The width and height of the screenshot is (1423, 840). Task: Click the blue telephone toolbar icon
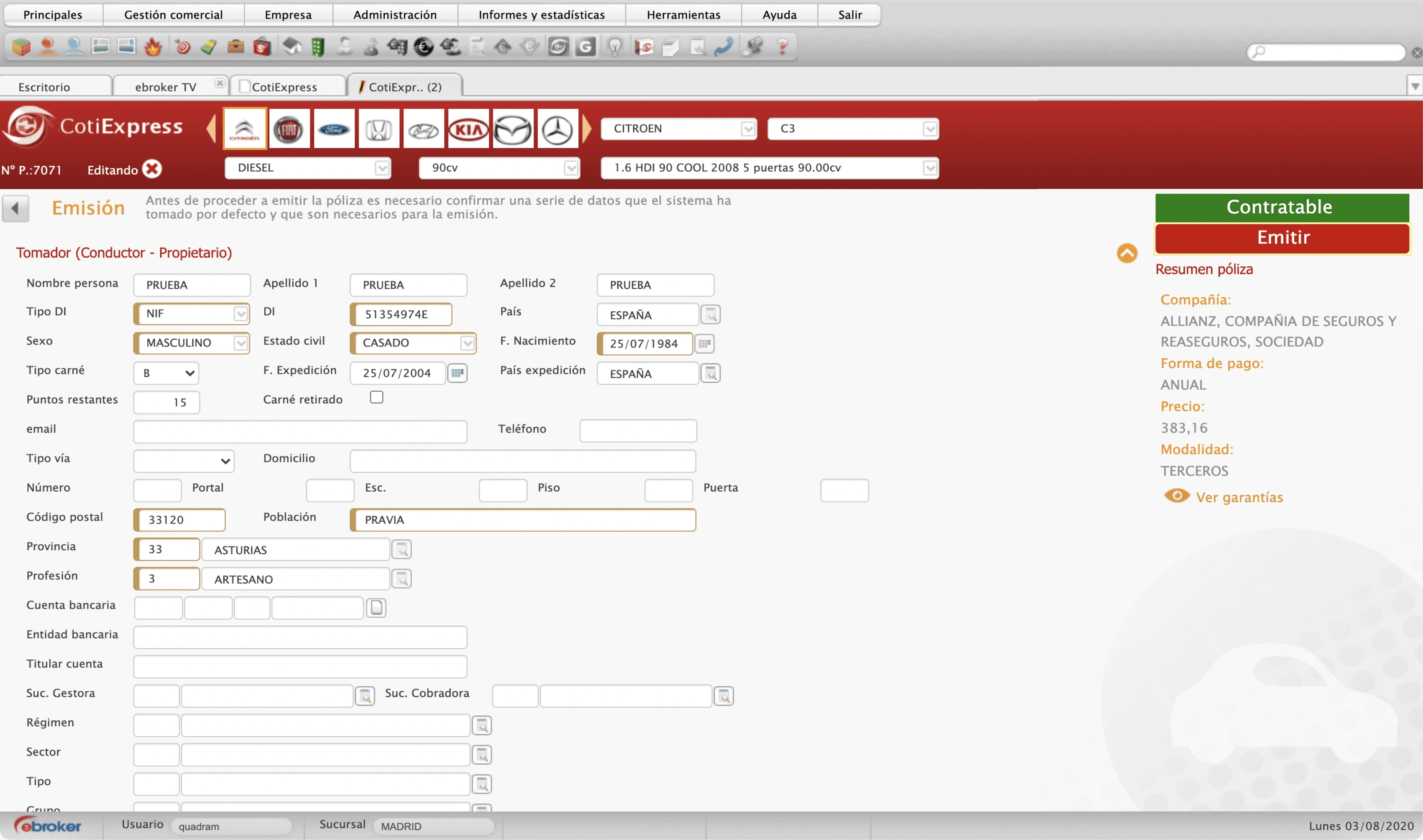(723, 46)
